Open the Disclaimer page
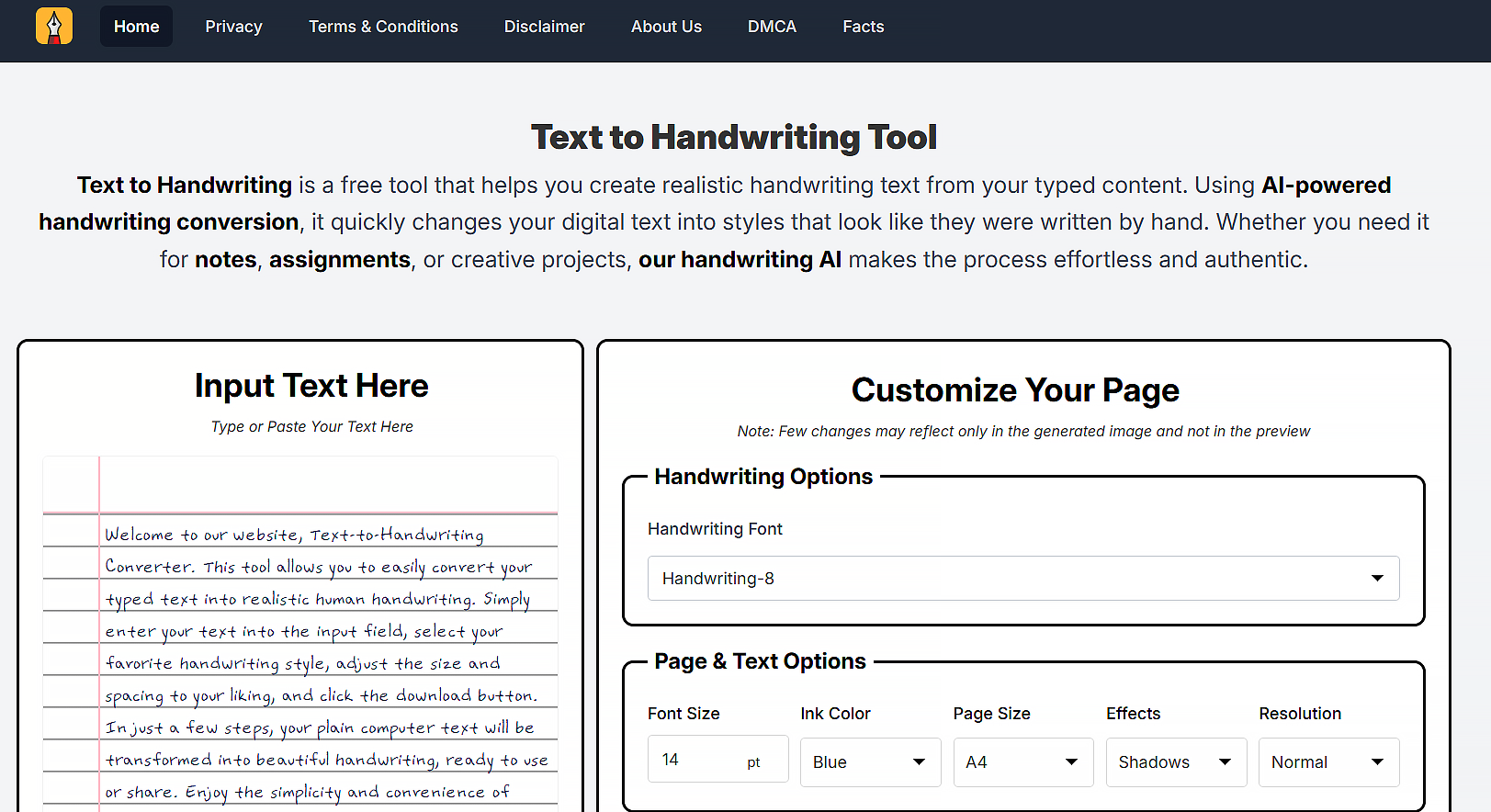This screenshot has width=1491, height=812. click(x=544, y=27)
